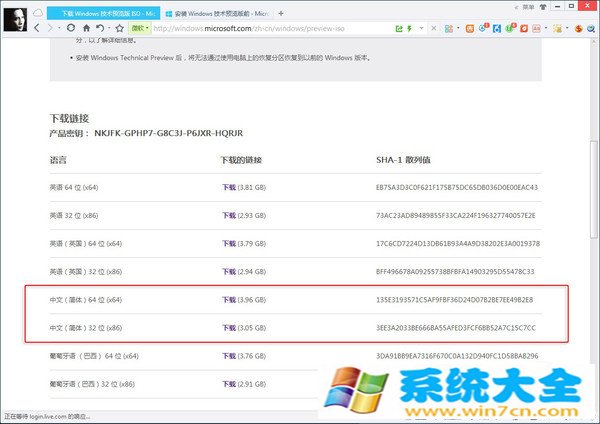Click the blue globe search icon
The width and height of the screenshot is (600, 424).
pyautogui.click(x=591, y=28)
